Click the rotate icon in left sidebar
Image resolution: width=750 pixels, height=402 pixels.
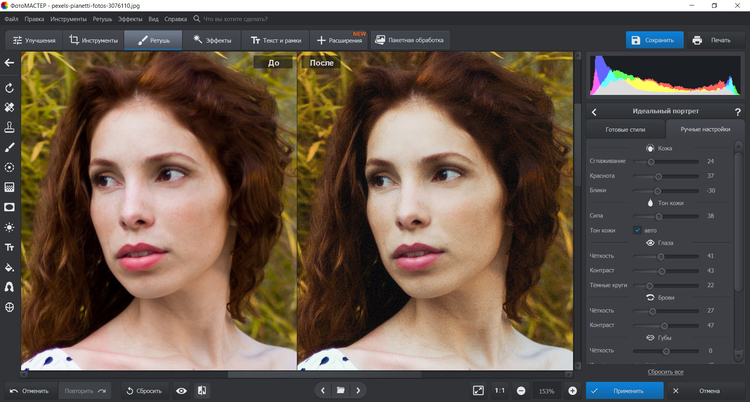9,88
